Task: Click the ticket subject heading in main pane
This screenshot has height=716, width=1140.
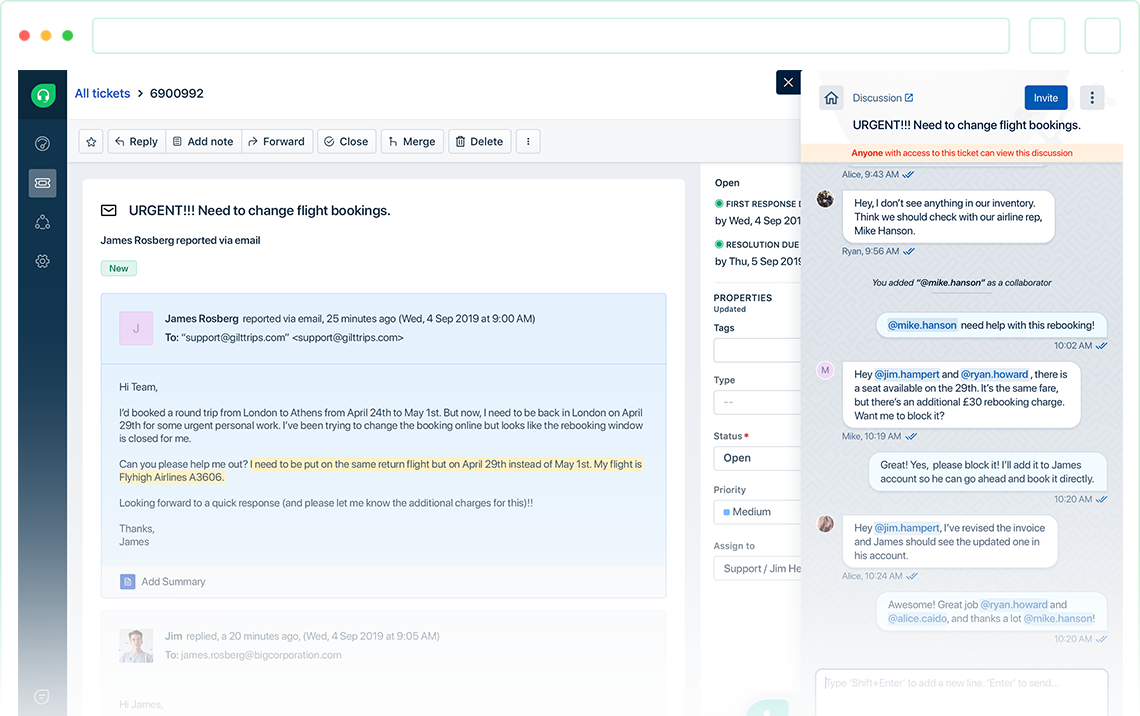Action: [x=260, y=211]
